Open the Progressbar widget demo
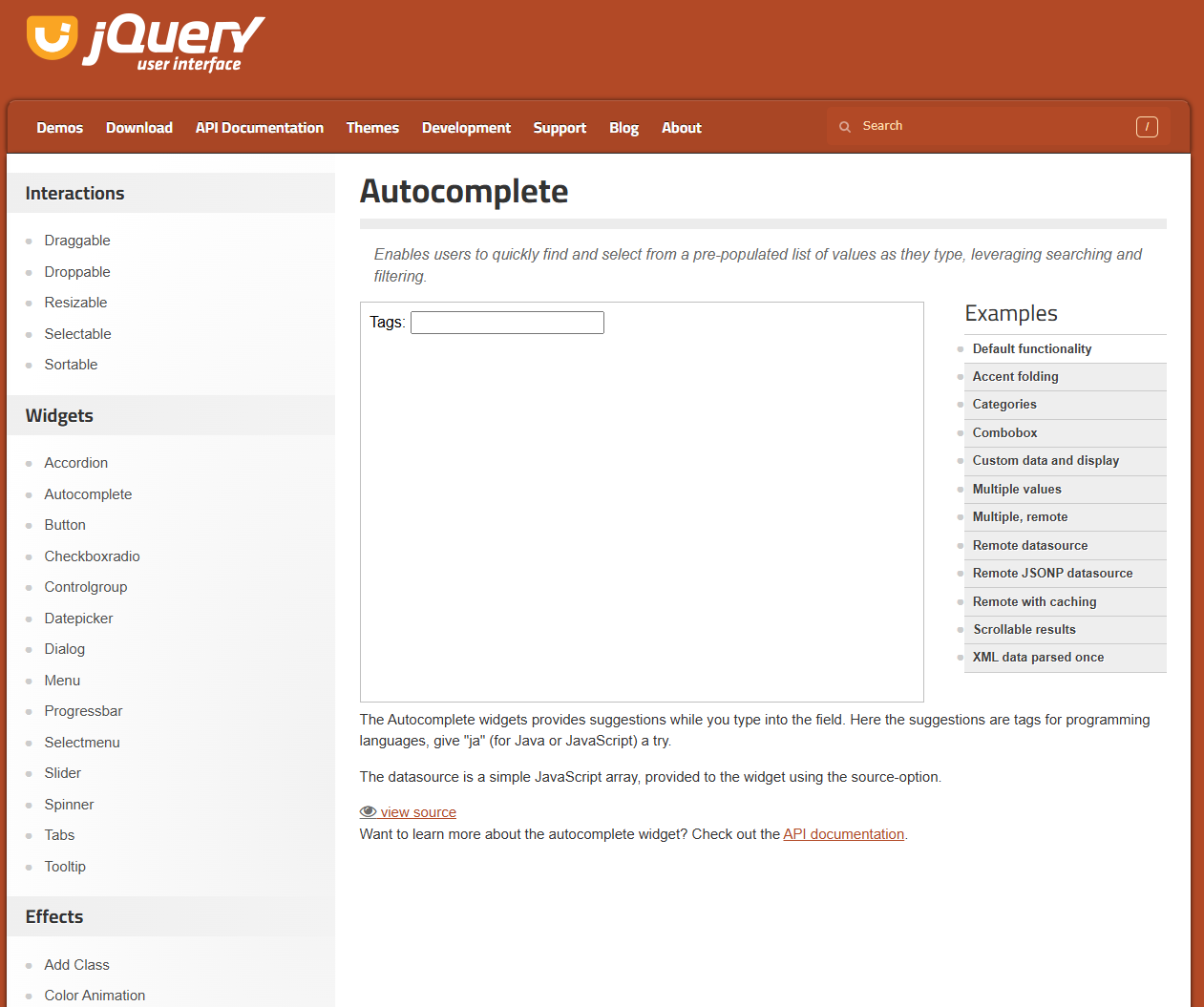 (83, 711)
